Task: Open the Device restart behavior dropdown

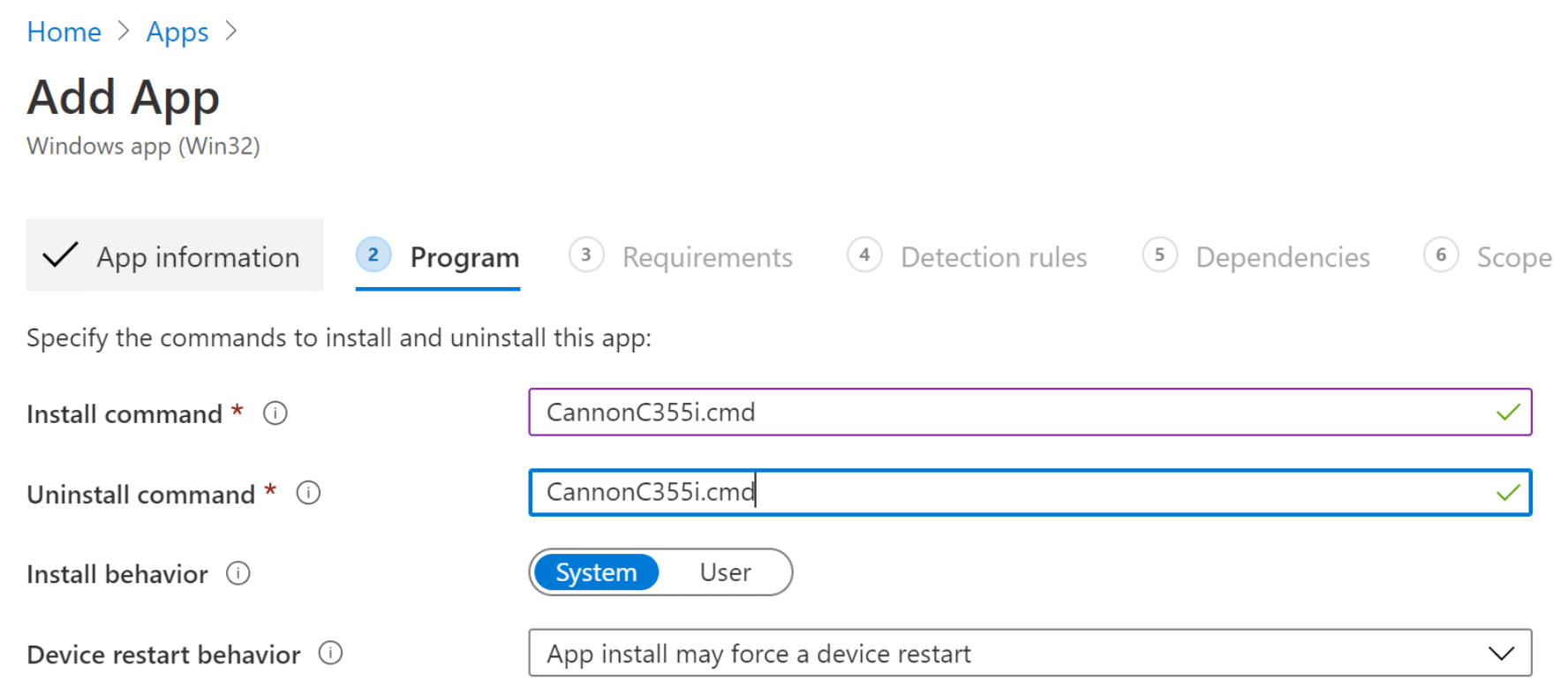Action: coord(1501,654)
